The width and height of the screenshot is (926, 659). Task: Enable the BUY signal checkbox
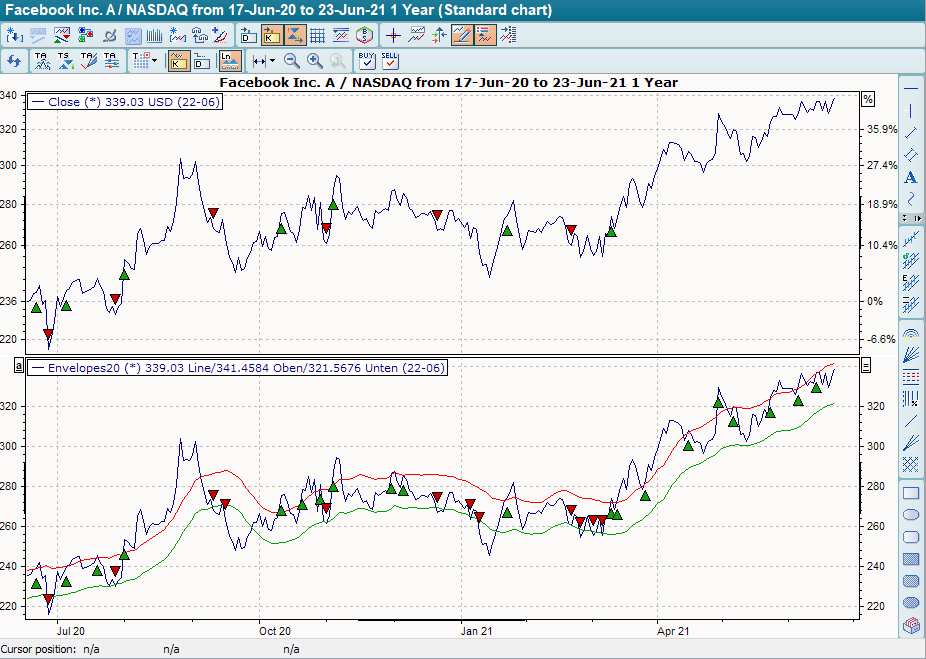366,61
